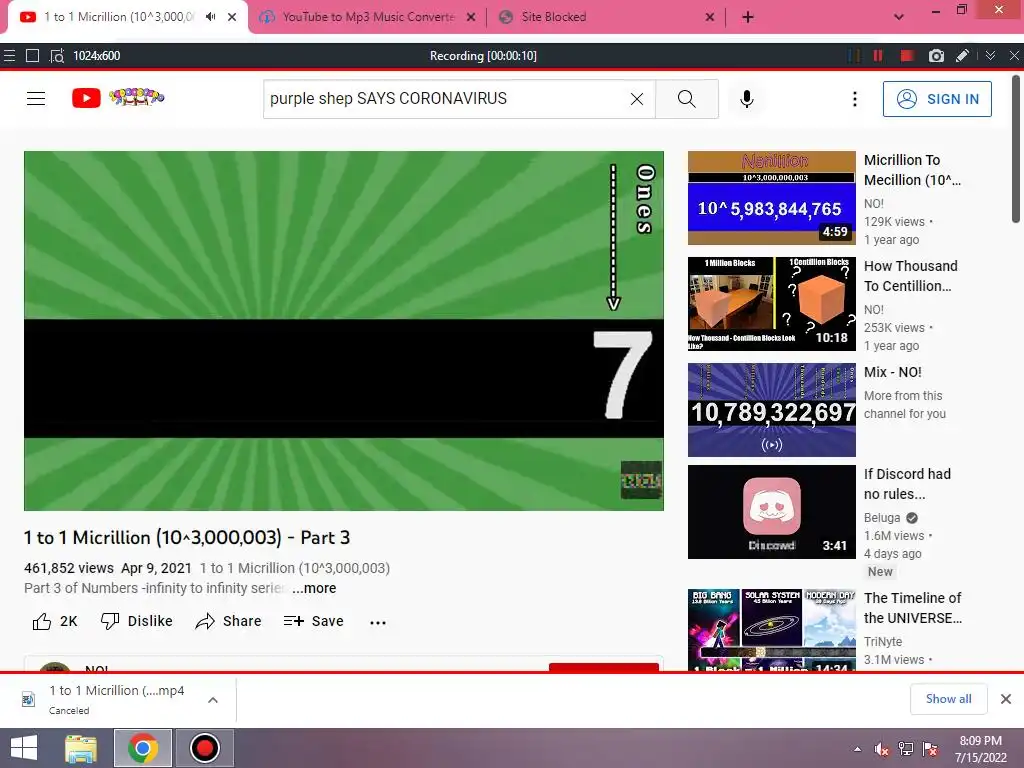Click the SIGN IN button
The width and height of the screenshot is (1024, 768).
(937, 99)
